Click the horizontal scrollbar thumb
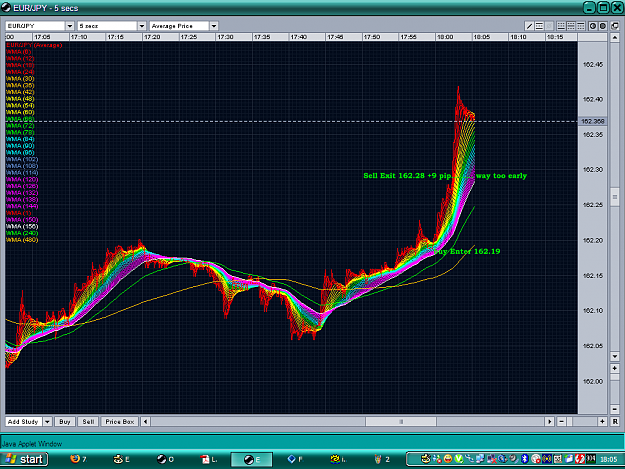Image resolution: width=625 pixels, height=469 pixels. point(401,421)
